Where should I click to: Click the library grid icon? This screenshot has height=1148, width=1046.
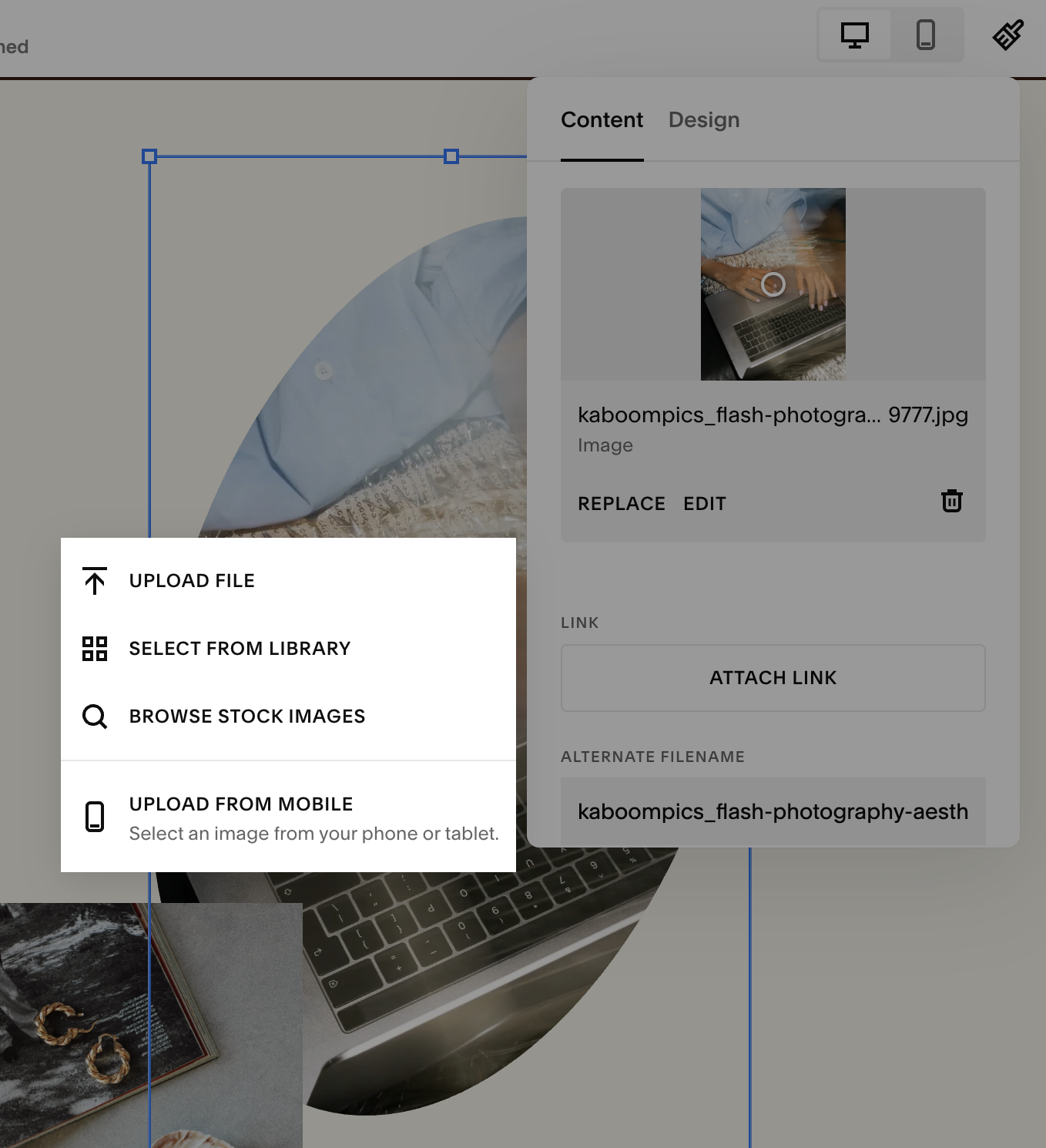coord(95,649)
